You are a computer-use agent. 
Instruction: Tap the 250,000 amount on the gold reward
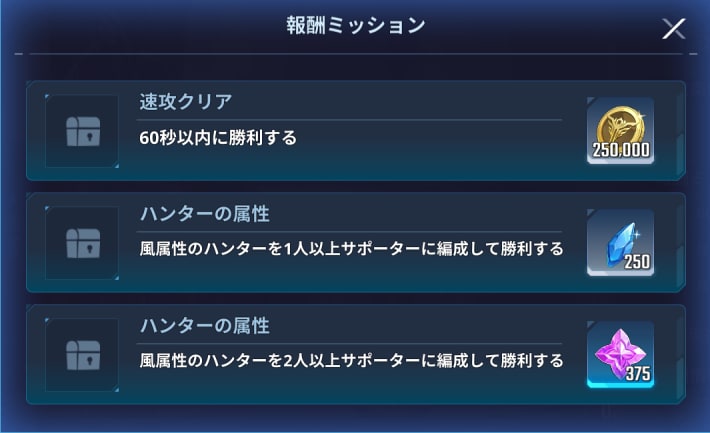(x=622, y=152)
